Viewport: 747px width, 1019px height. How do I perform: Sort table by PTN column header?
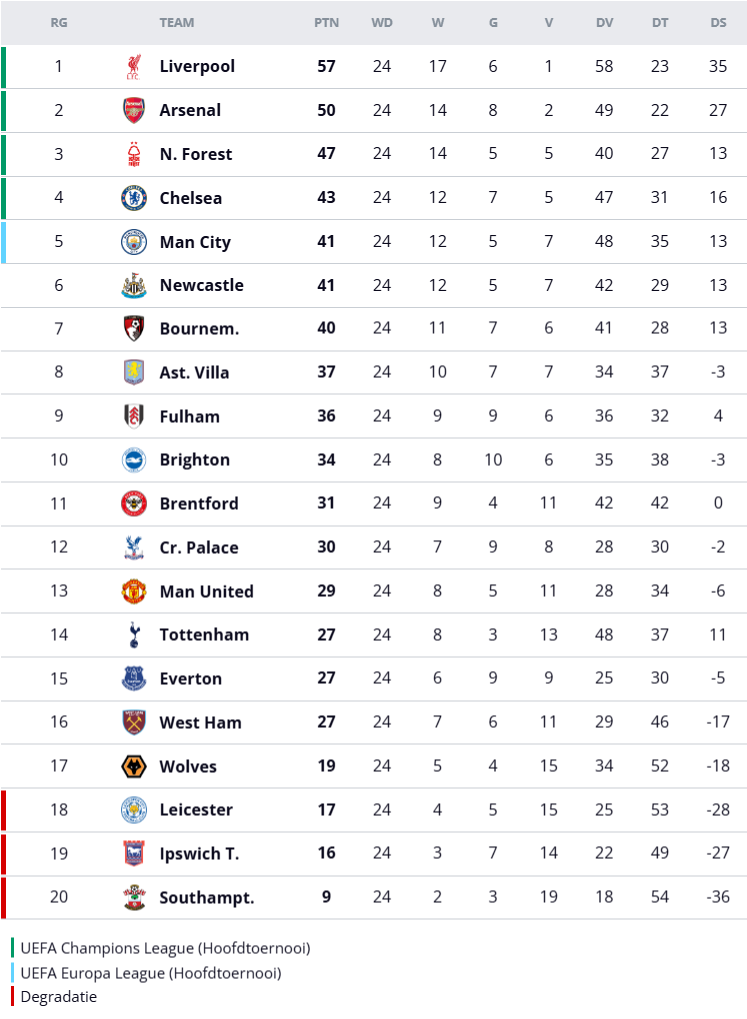(326, 22)
